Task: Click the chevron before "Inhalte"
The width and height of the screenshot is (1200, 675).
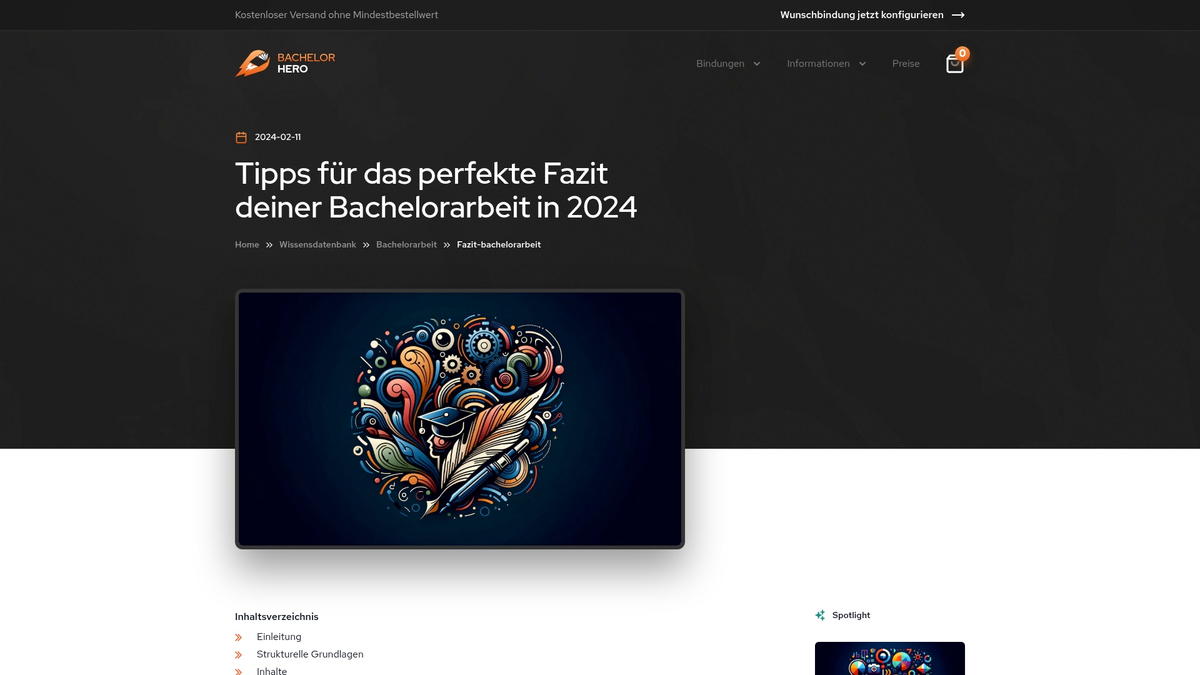Action: pyautogui.click(x=238, y=671)
